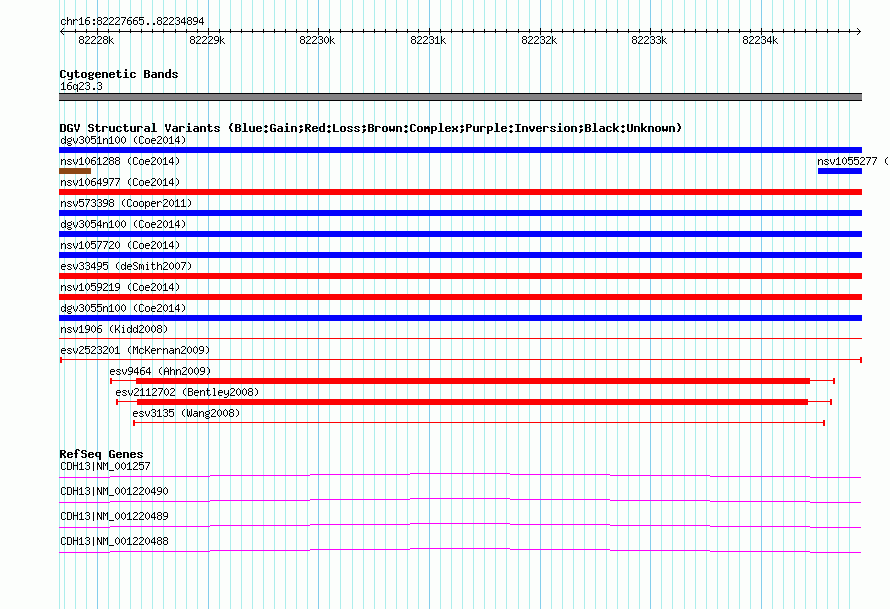Click the thin red line for esv3135
Screen dimensions: 890x609
point(478,423)
